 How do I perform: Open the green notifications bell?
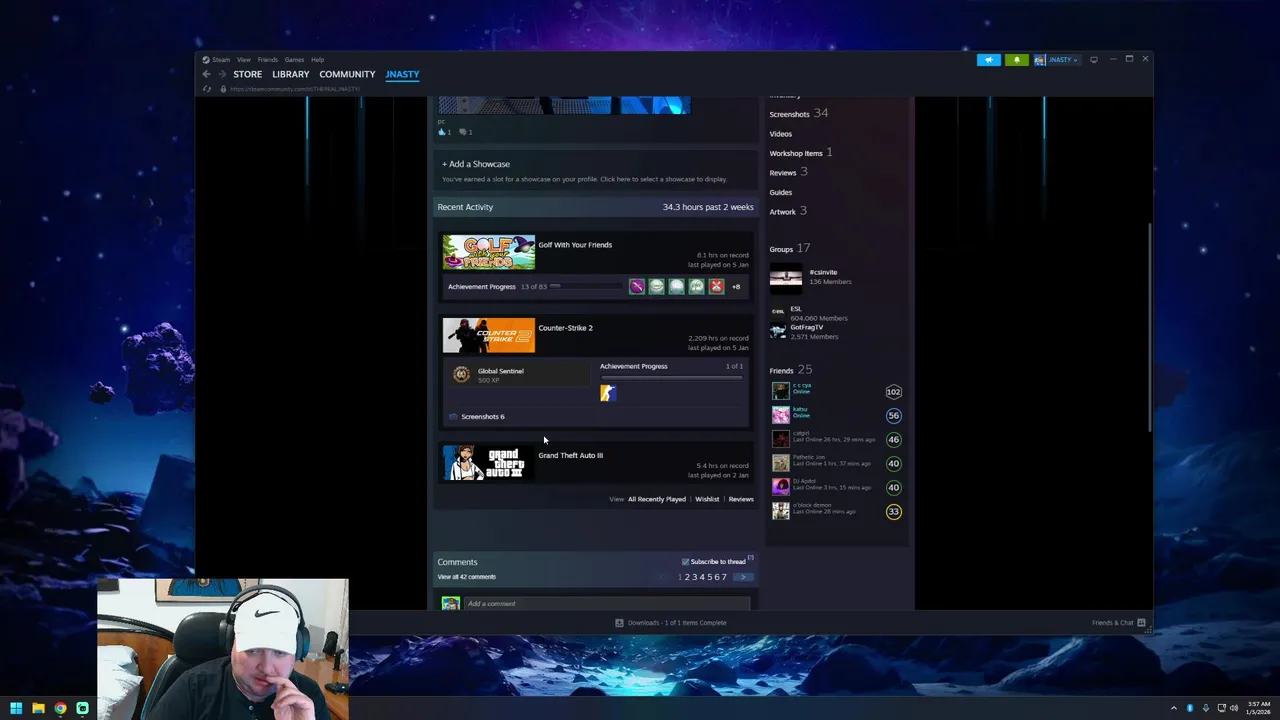click(x=1017, y=60)
